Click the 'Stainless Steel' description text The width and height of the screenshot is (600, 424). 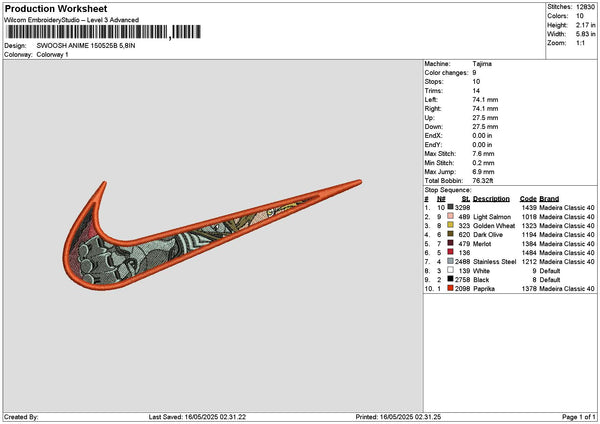[x=495, y=262]
